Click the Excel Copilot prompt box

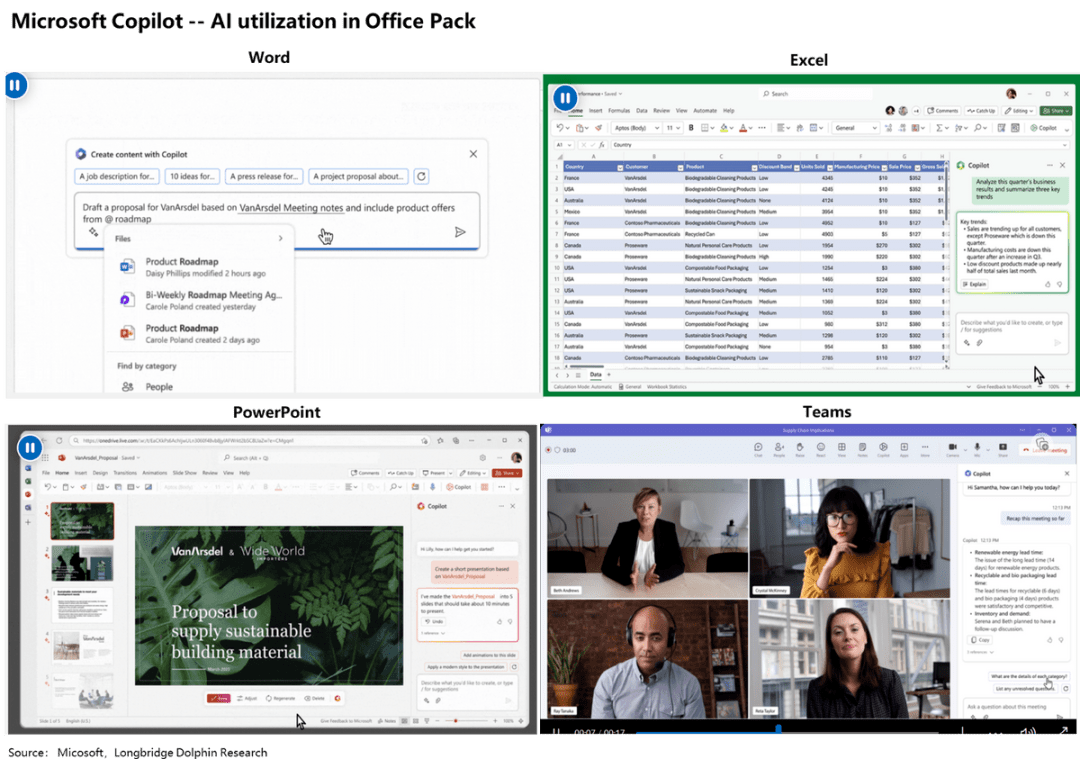coord(1011,332)
